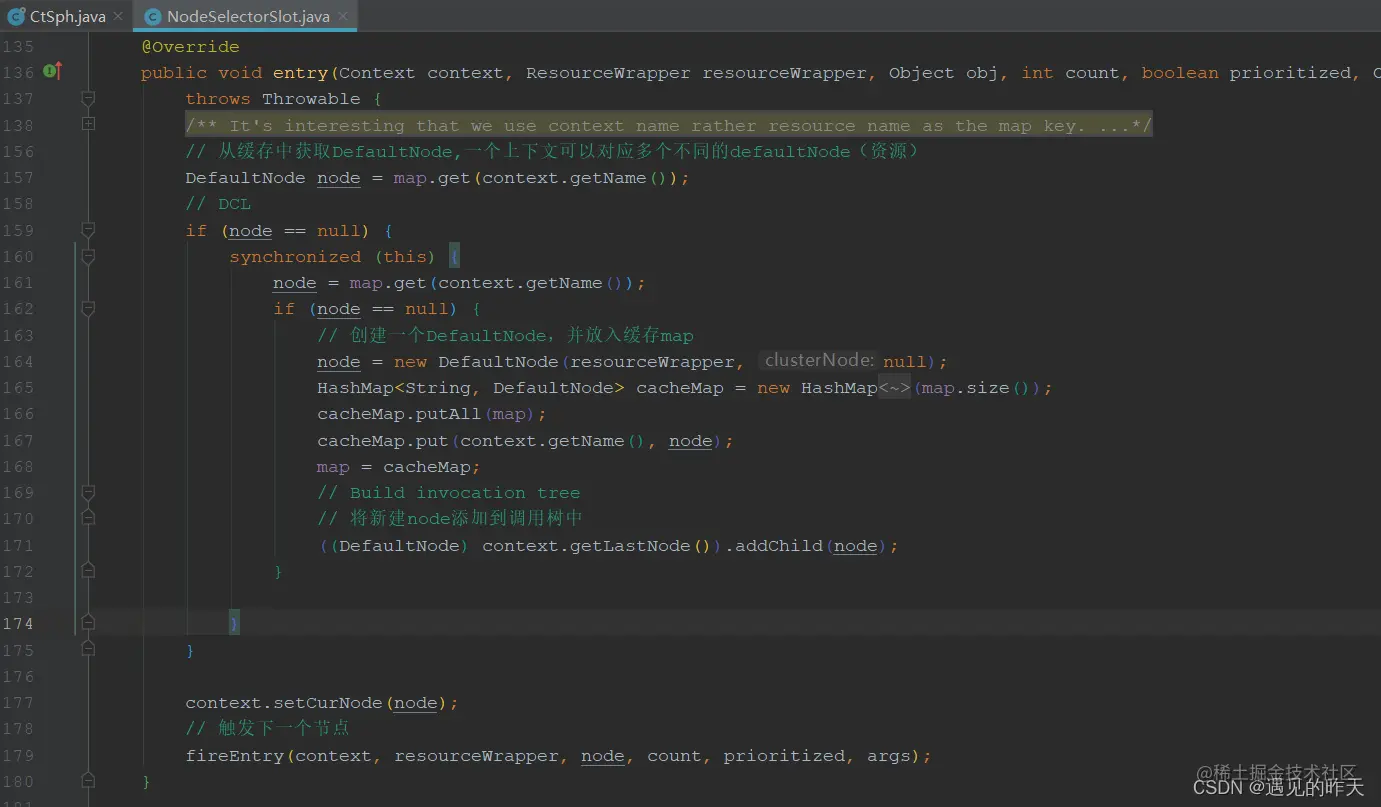Click "cacheMap.putAll" on line 166
This screenshot has height=807, width=1381.
pos(399,414)
